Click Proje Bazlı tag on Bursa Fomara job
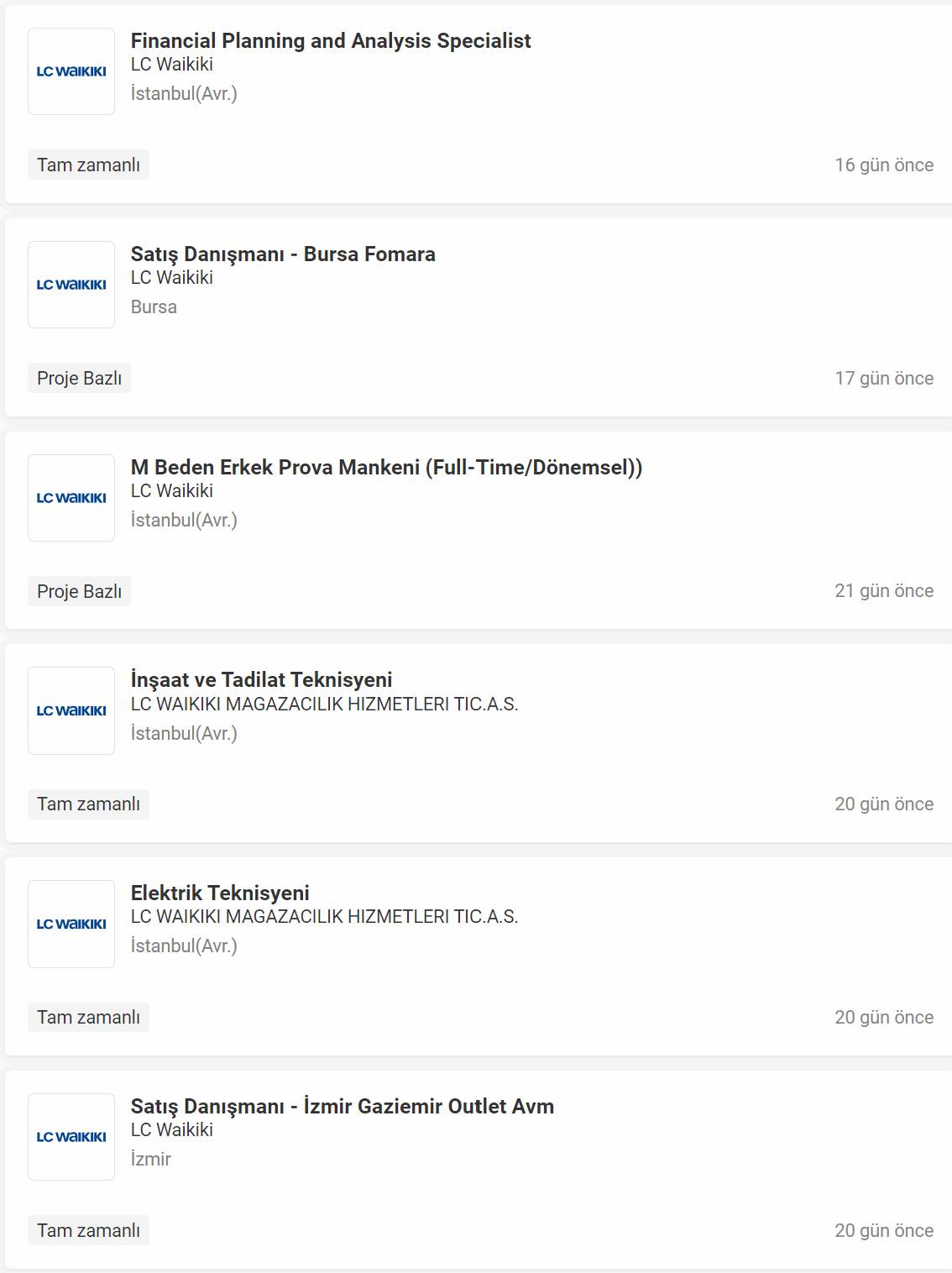 click(79, 379)
